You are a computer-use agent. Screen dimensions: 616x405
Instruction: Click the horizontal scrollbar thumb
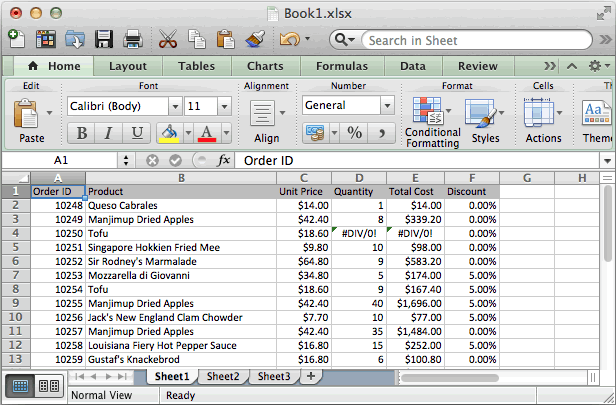point(449,378)
